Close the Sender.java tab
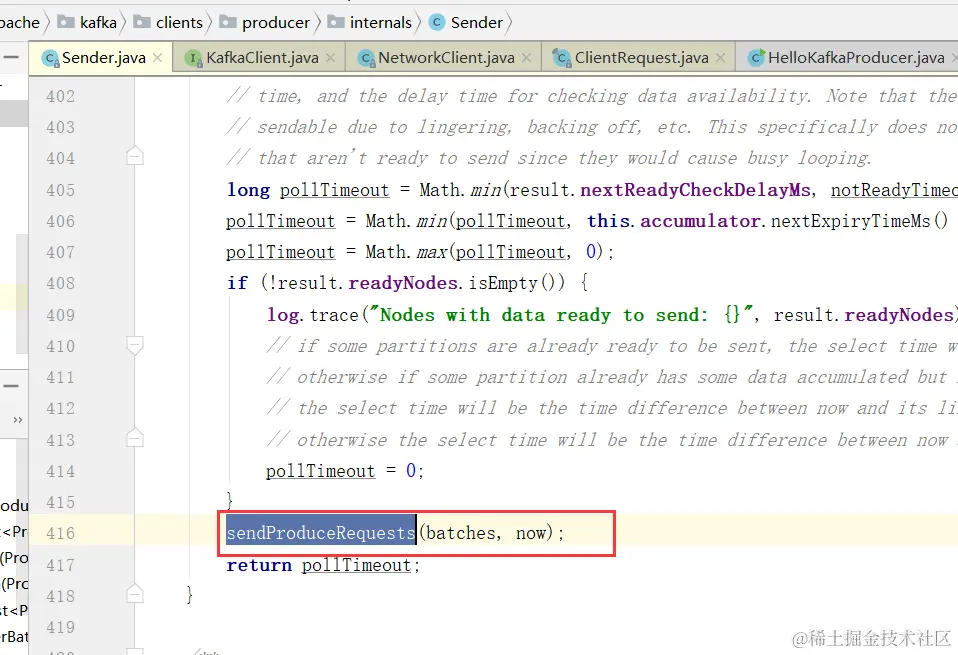Screen dimensions: 958x655 click(x=158, y=57)
